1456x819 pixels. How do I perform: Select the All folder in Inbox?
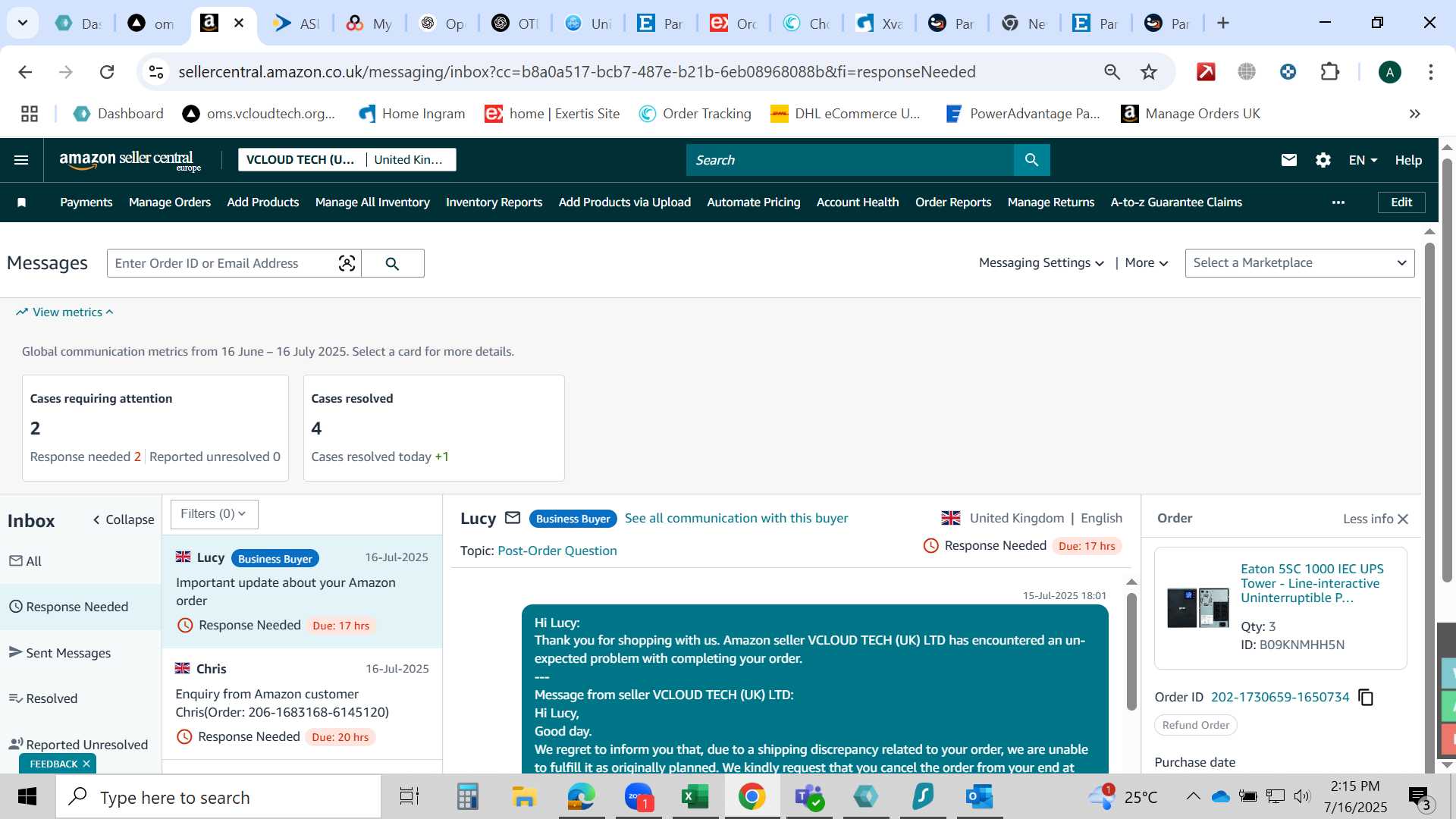point(81,561)
